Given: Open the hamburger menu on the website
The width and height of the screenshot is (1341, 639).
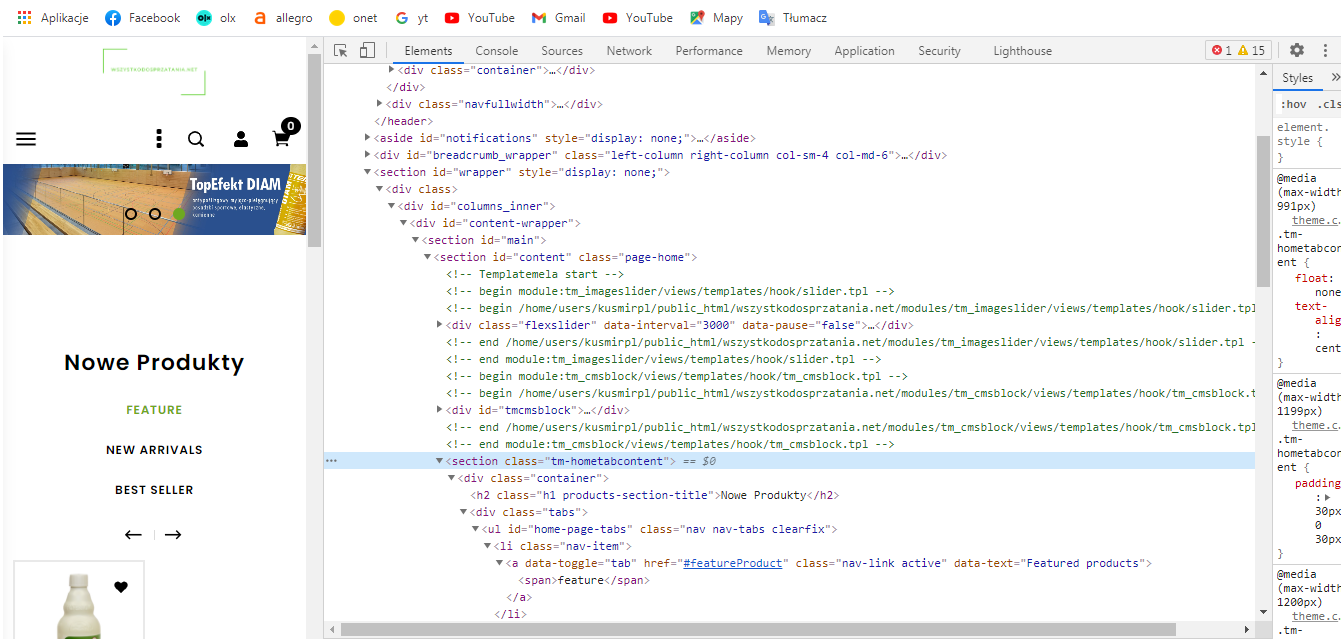Looking at the screenshot, I should coord(26,139).
